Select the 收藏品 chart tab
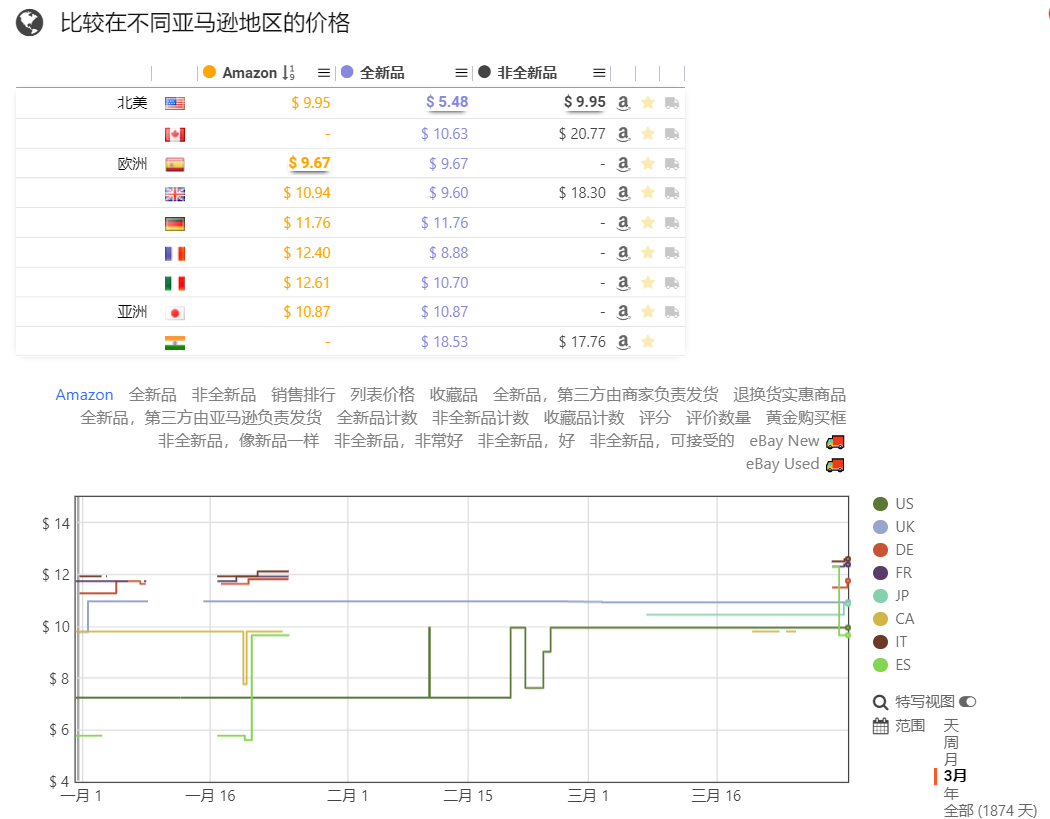The width and height of the screenshot is (1050, 819). click(453, 394)
